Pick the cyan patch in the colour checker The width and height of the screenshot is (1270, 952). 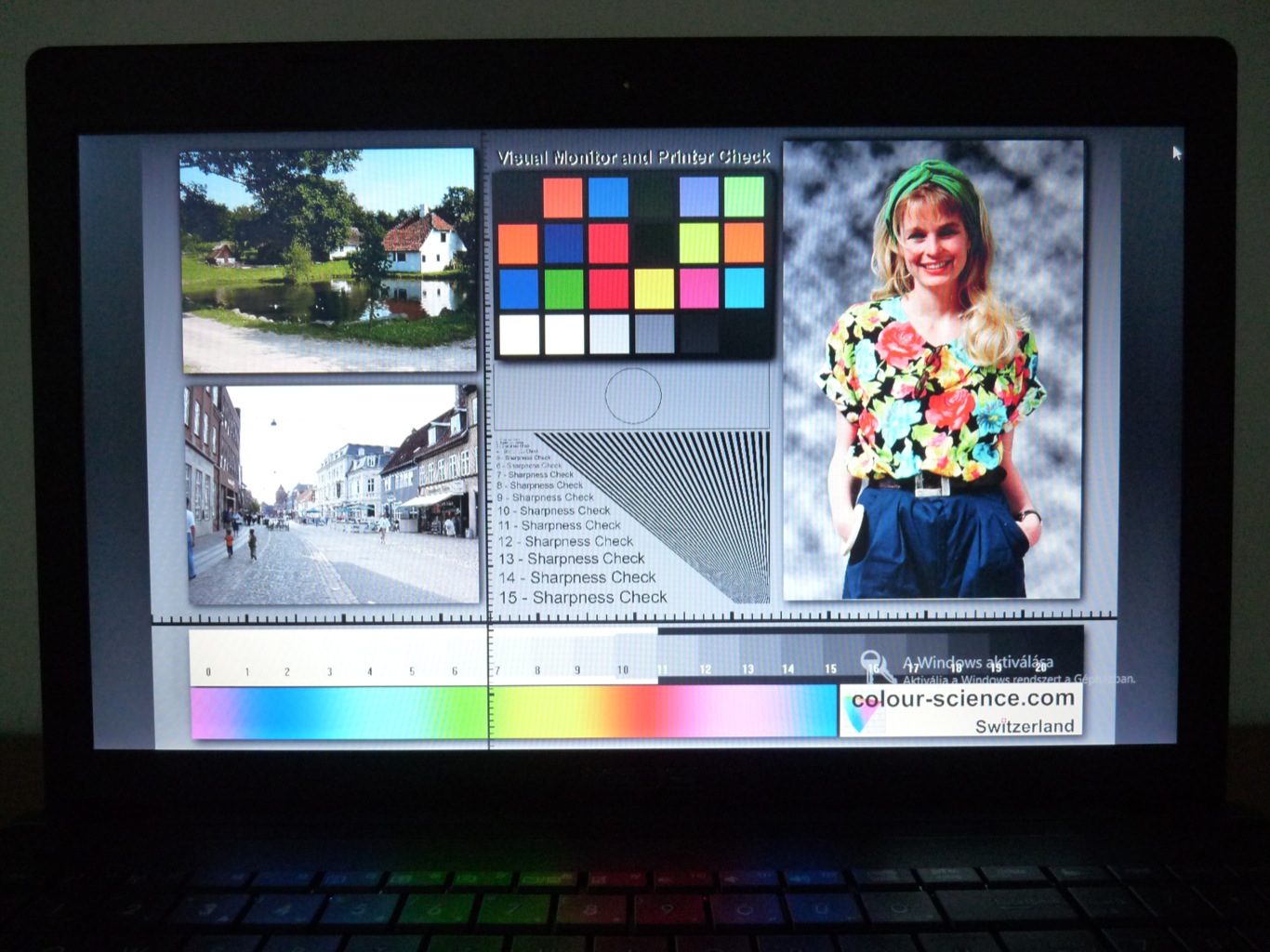point(744,287)
